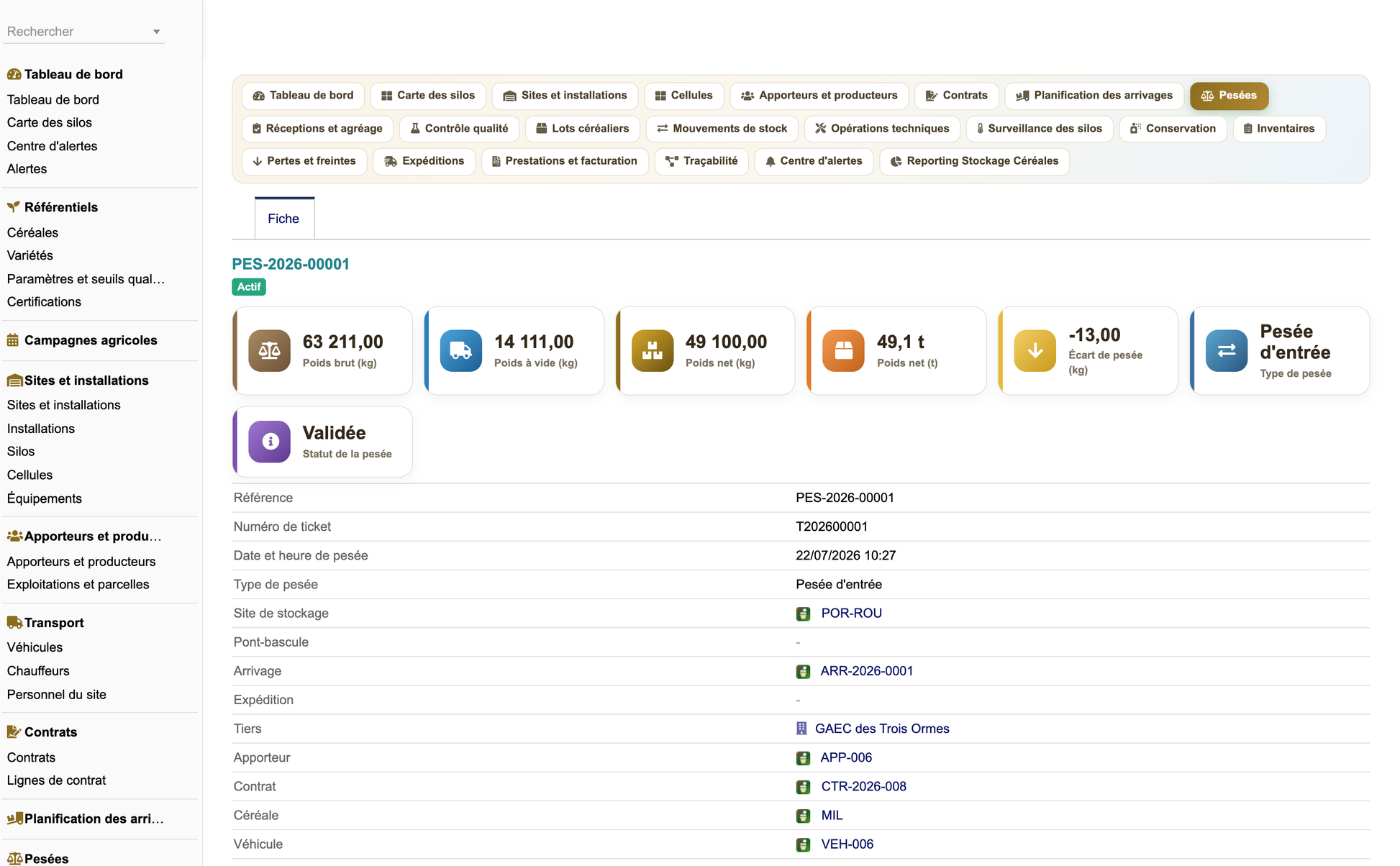1400x866 pixels.
Task: Click the Référentiels sprout icon in sidebar
Action: 14,207
